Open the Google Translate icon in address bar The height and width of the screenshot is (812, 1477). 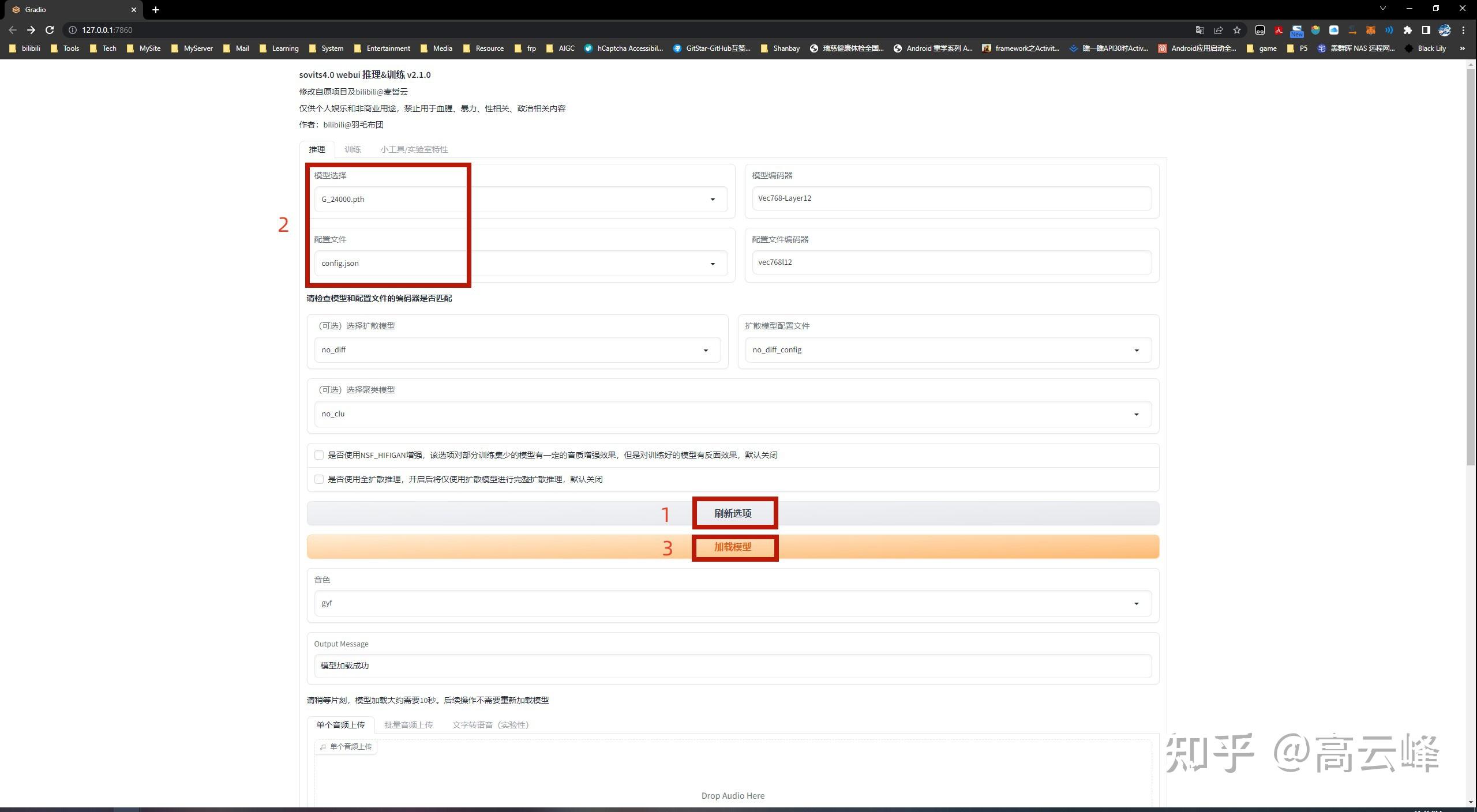point(1199,30)
